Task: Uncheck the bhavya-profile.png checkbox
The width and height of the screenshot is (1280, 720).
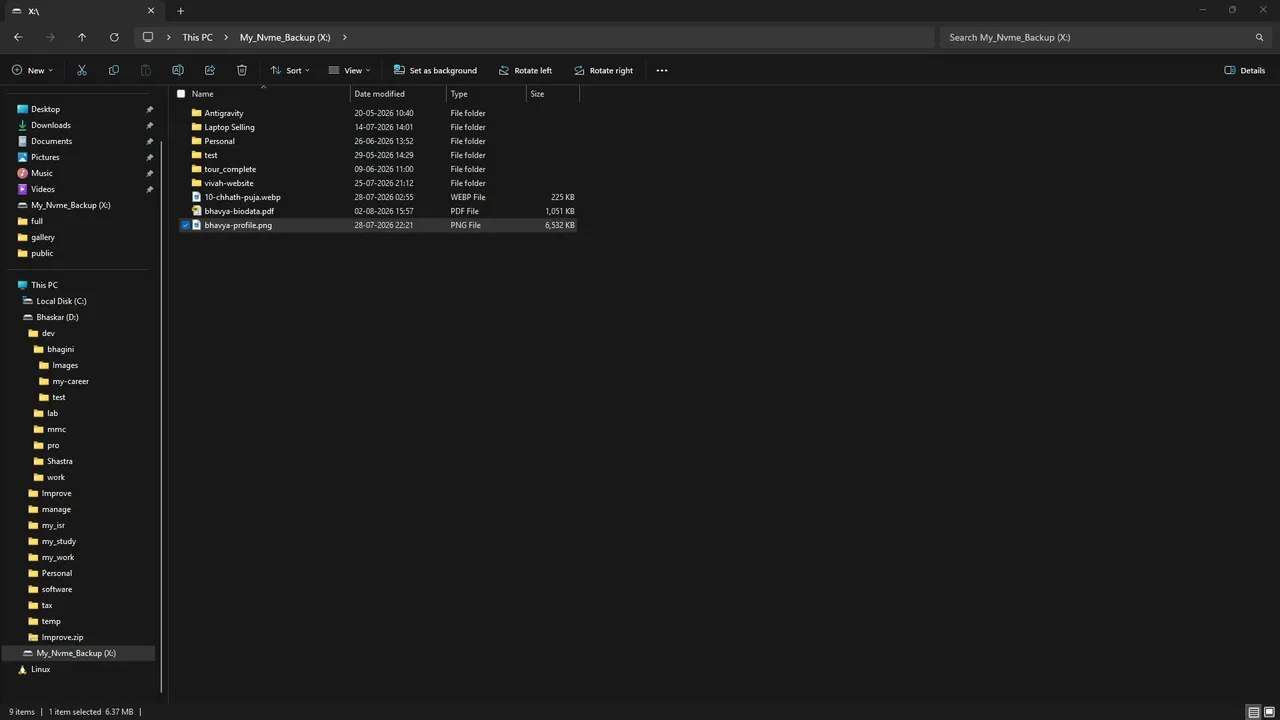Action: click(185, 225)
